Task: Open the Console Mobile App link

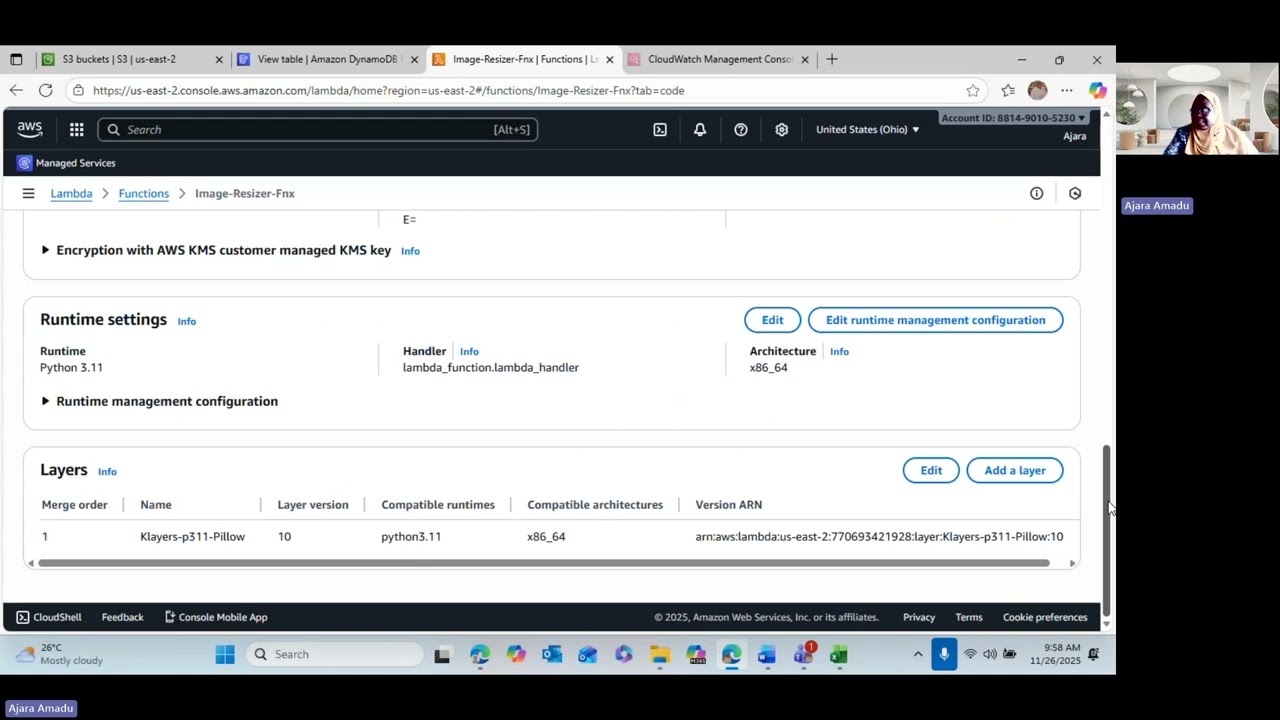Action: 216,617
